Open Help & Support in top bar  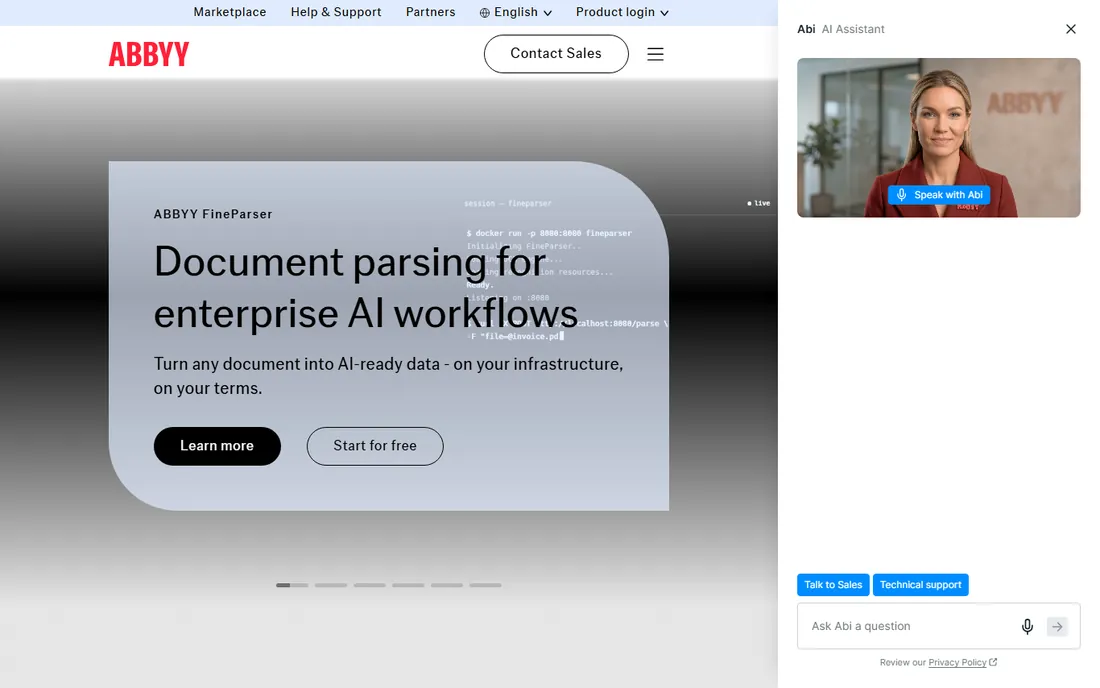pos(336,13)
